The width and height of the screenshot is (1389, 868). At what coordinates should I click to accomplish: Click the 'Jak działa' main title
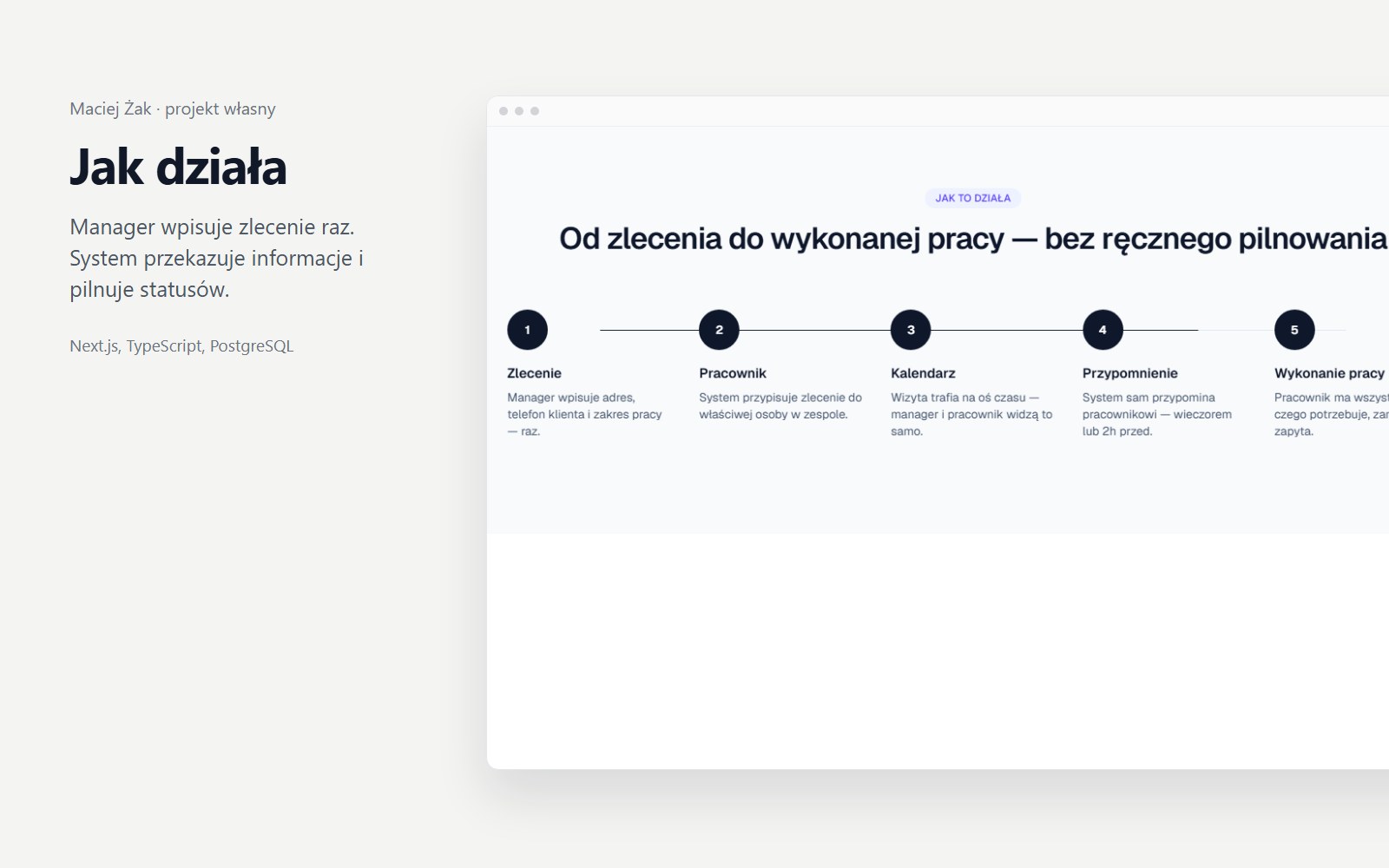coord(178,167)
